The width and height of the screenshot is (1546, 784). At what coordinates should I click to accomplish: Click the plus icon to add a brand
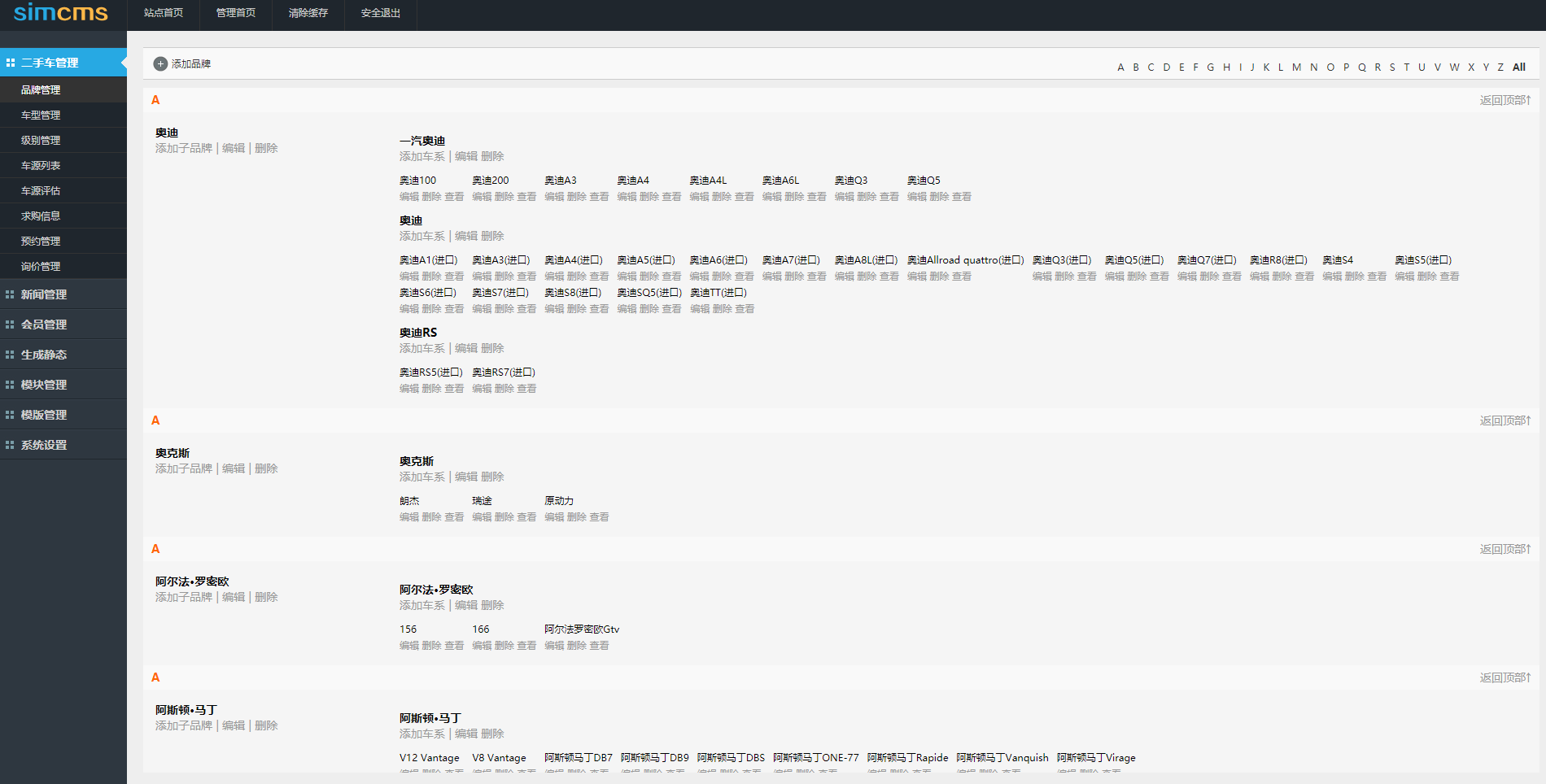(160, 63)
